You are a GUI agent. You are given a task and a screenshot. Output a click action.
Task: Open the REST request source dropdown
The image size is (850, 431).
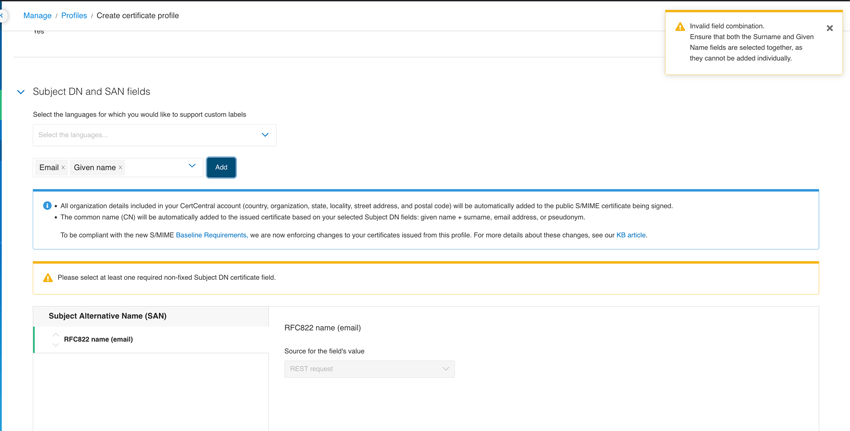[x=369, y=369]
